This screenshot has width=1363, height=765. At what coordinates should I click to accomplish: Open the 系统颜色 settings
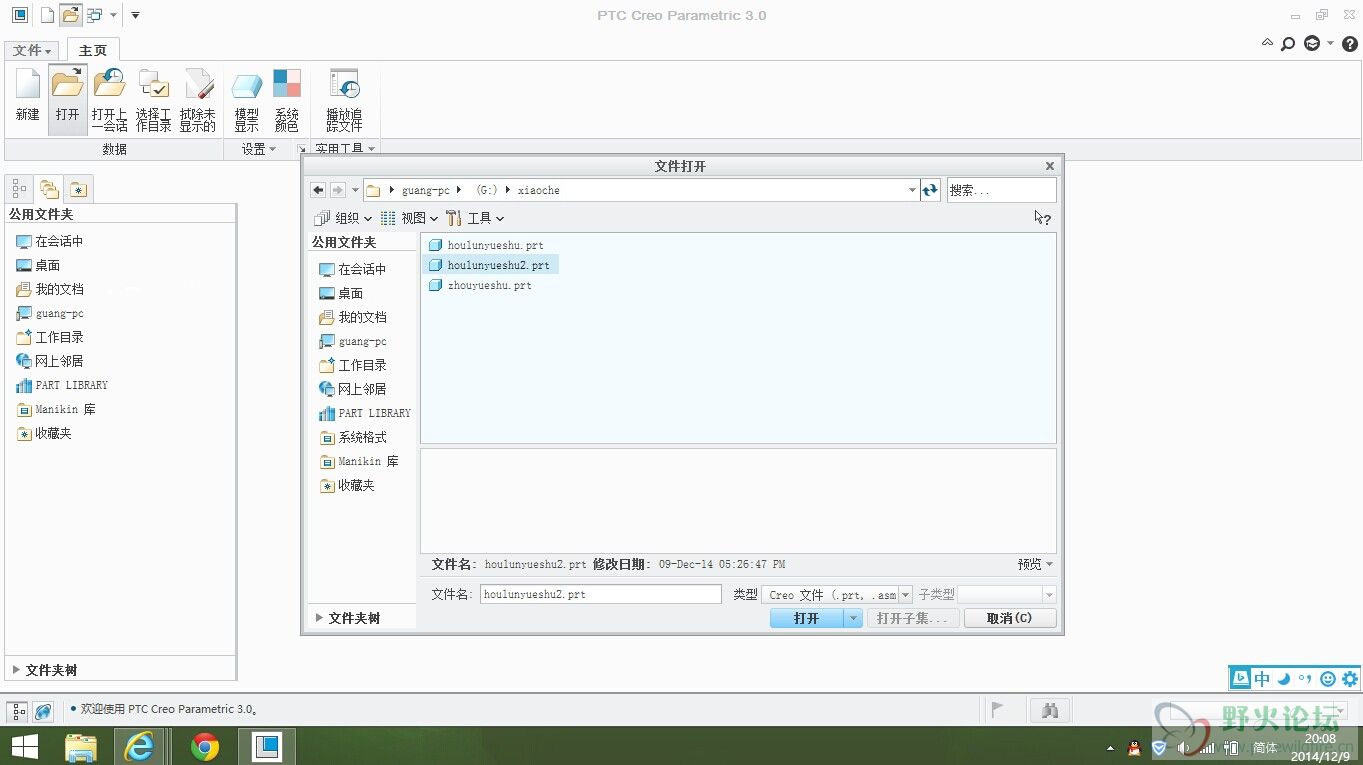287,100
